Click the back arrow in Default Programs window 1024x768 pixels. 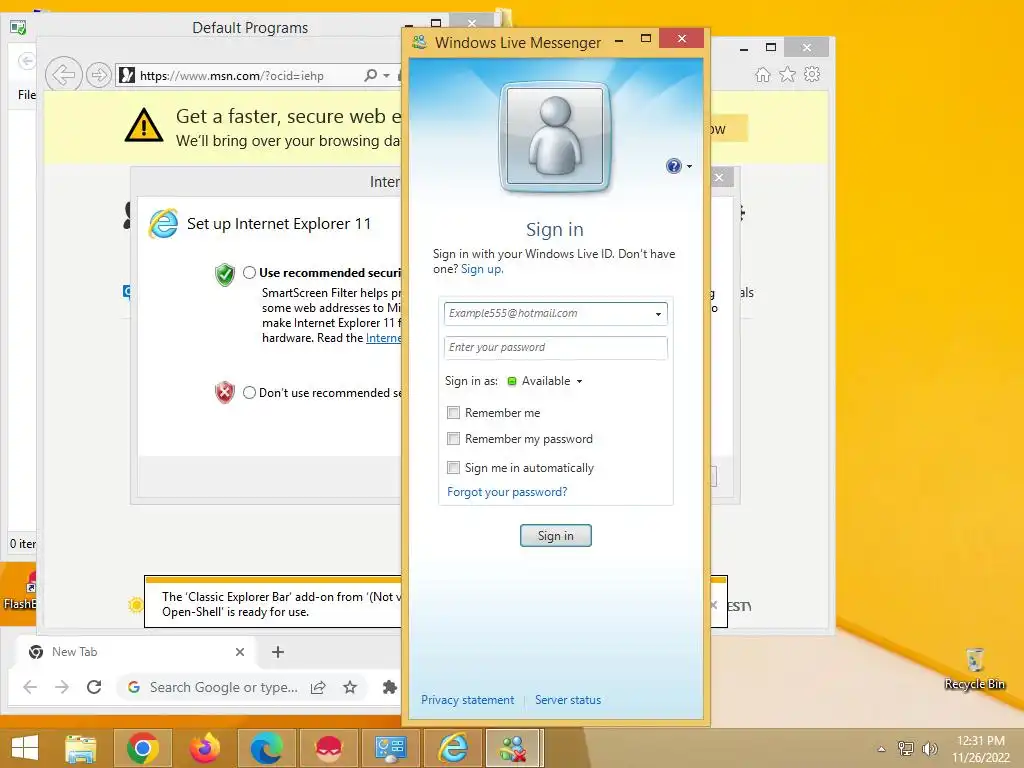[26, 61]
